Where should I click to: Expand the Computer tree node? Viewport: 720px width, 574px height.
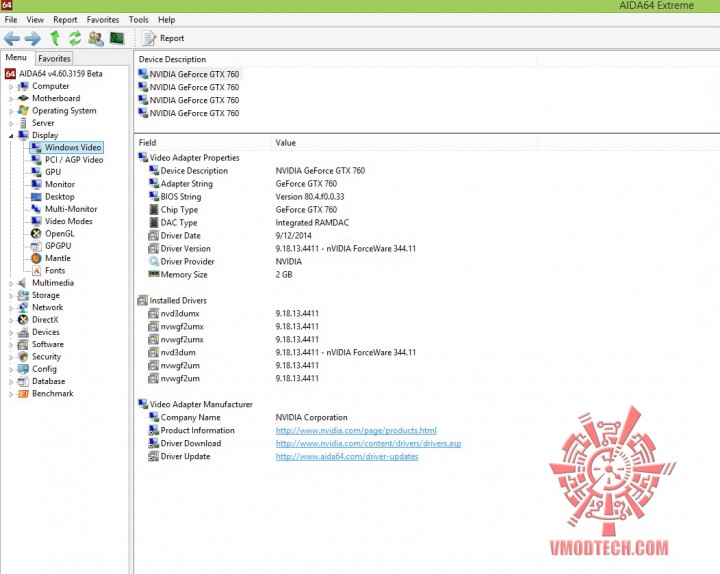coord(11,86)
